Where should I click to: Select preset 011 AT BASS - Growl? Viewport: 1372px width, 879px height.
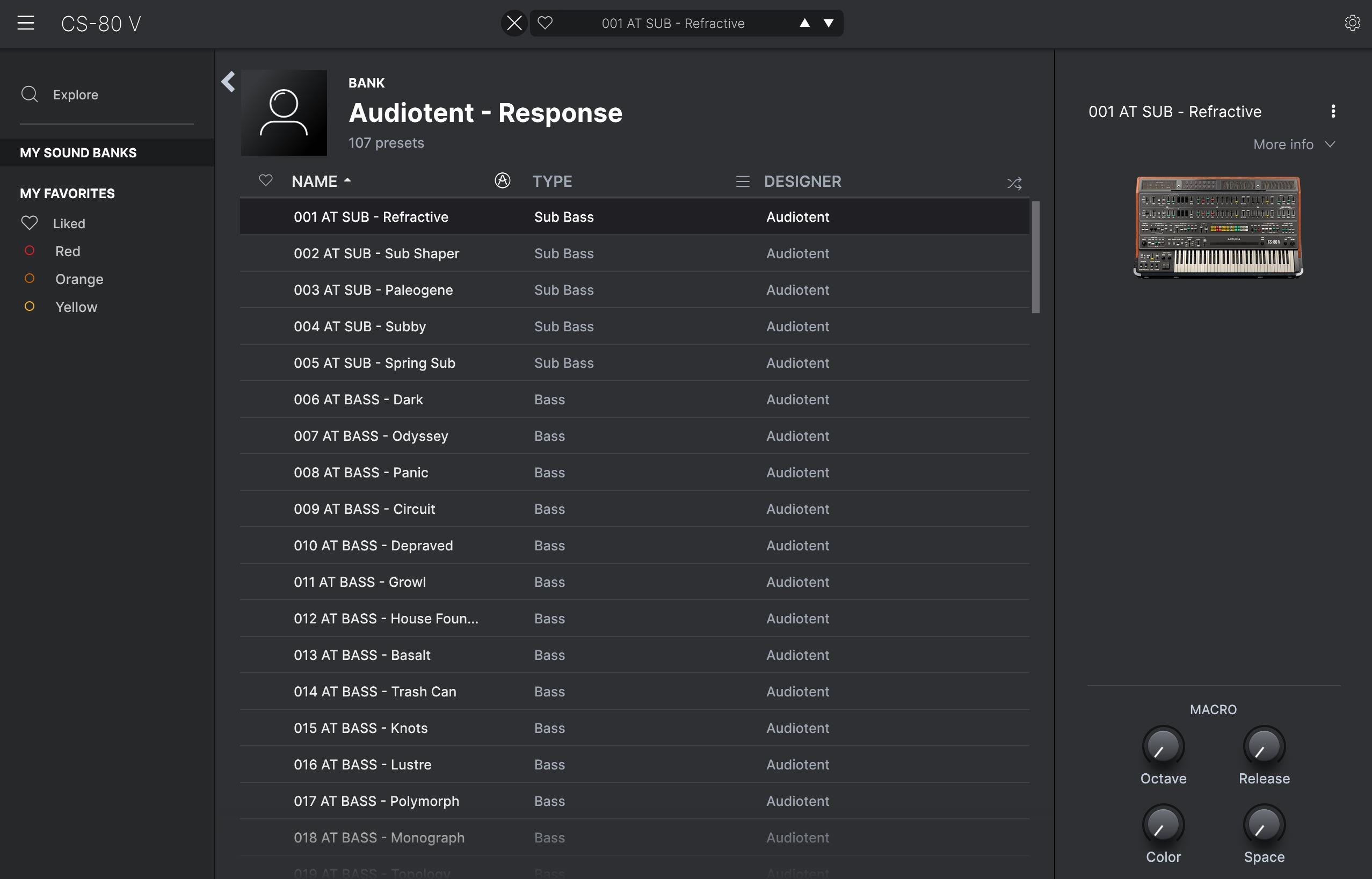coord(635,582)
